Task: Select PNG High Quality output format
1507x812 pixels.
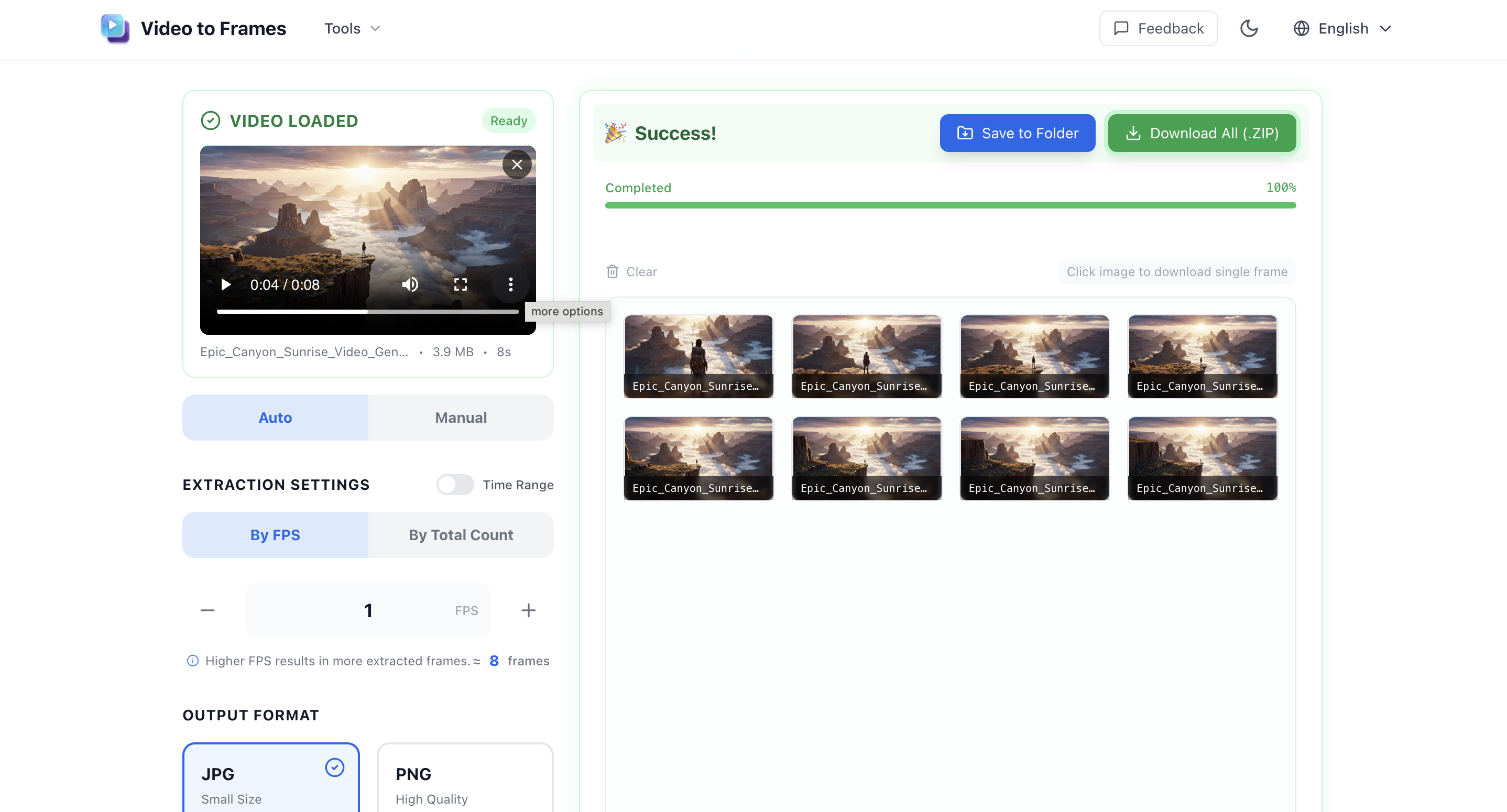Action: [465, 778]
